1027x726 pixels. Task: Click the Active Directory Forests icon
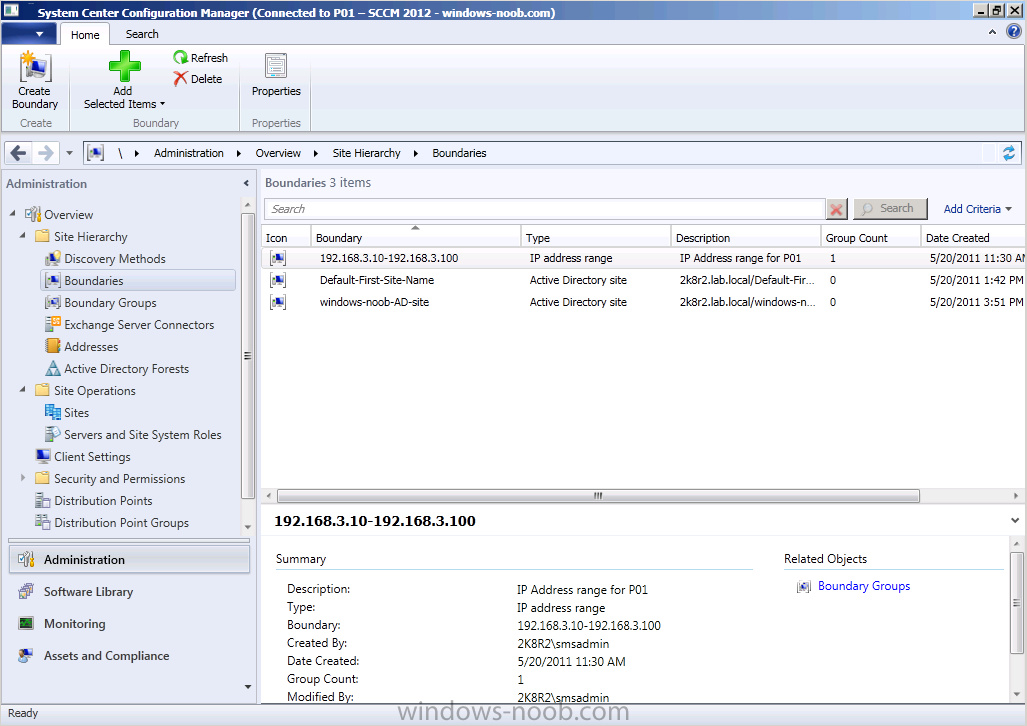tap(53, 369)
